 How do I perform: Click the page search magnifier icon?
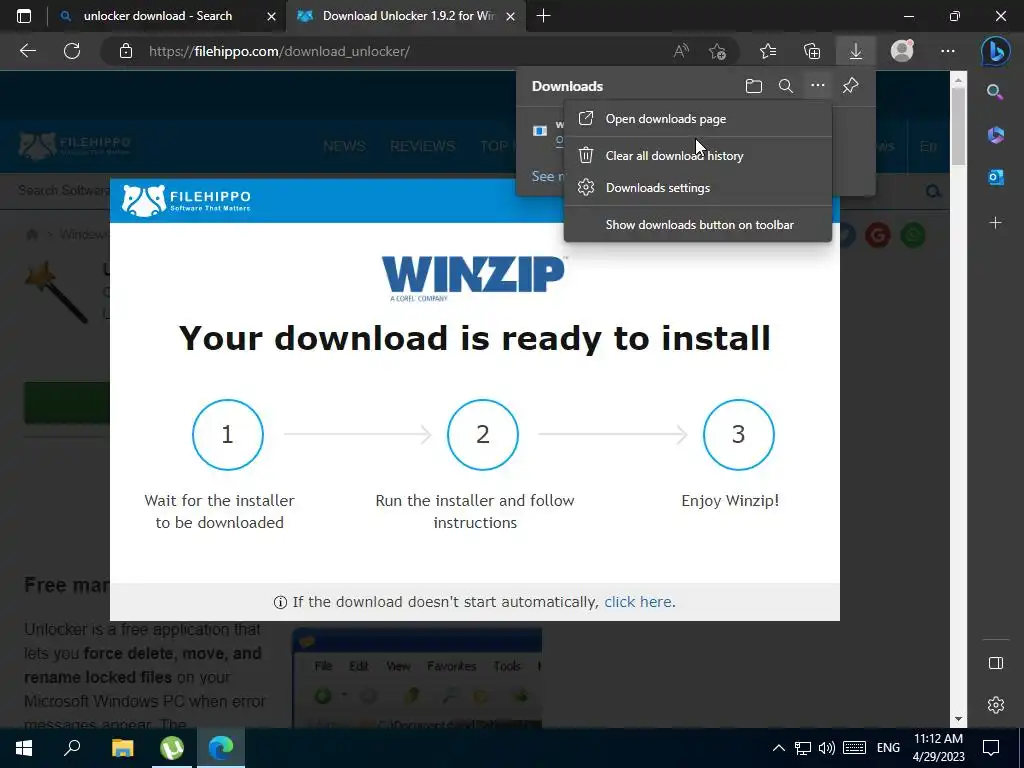933,191
